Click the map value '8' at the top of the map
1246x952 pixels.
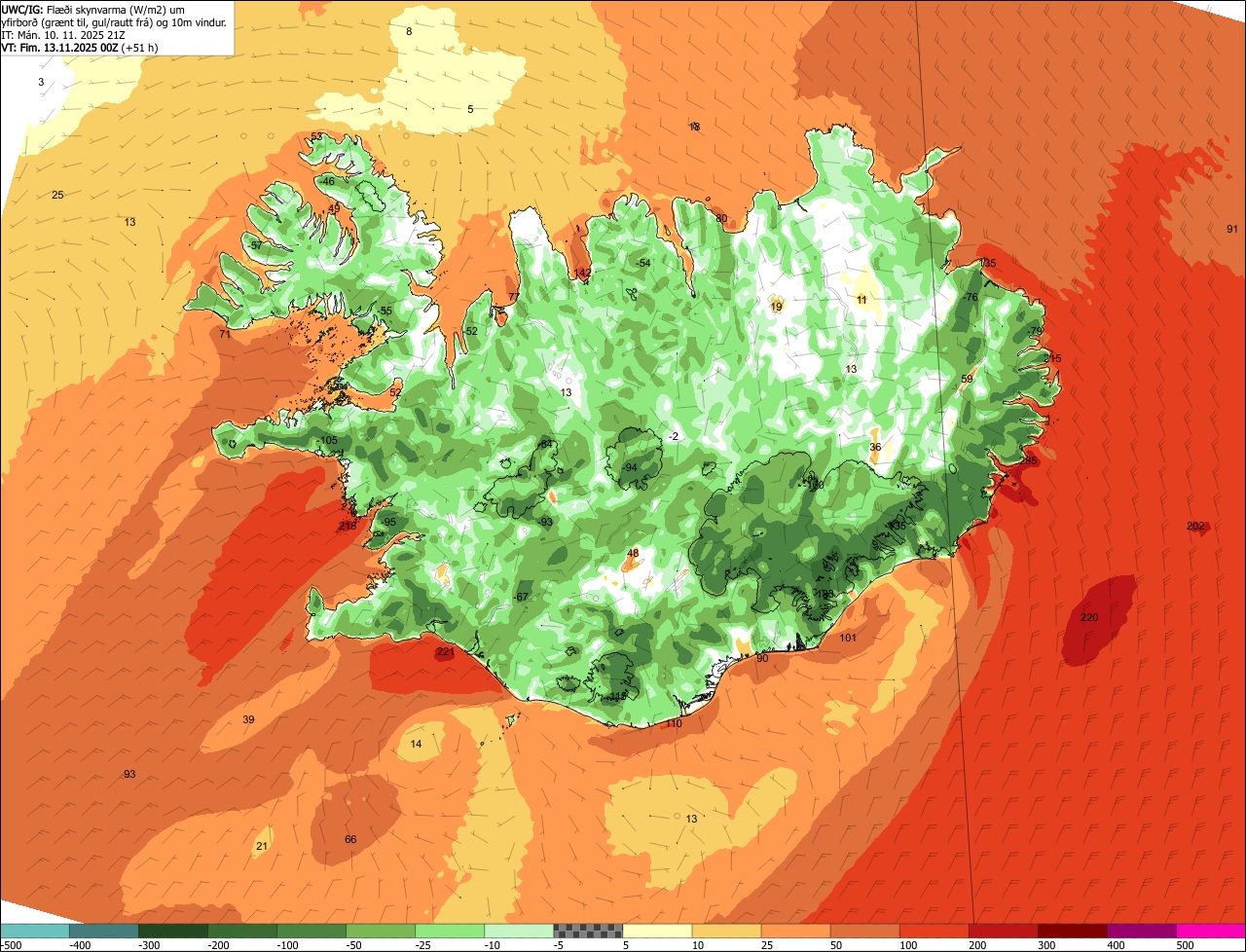point(409,32)
